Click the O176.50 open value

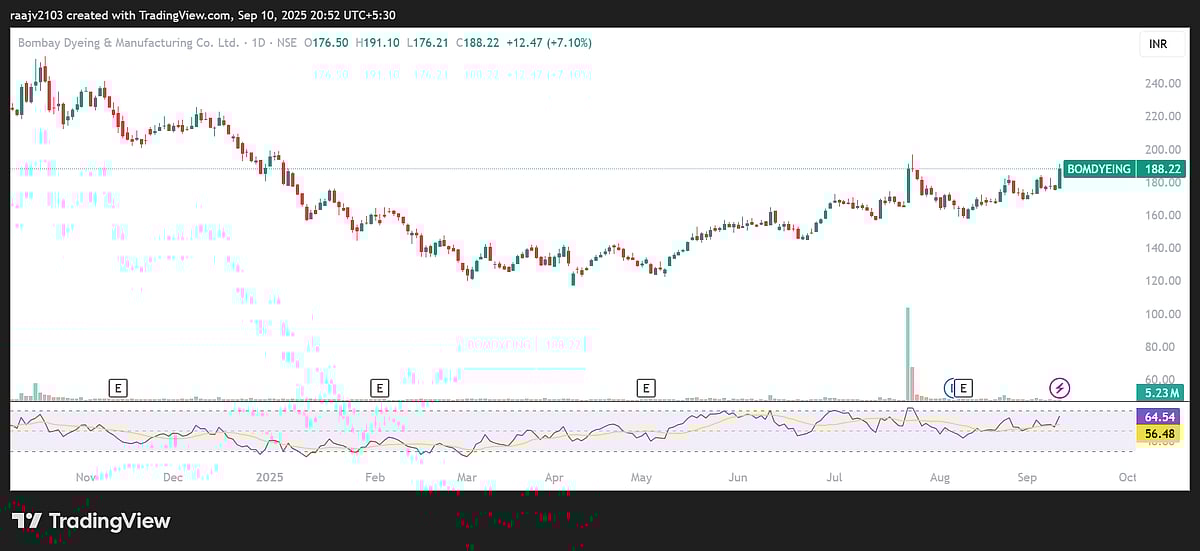(326, 43)
